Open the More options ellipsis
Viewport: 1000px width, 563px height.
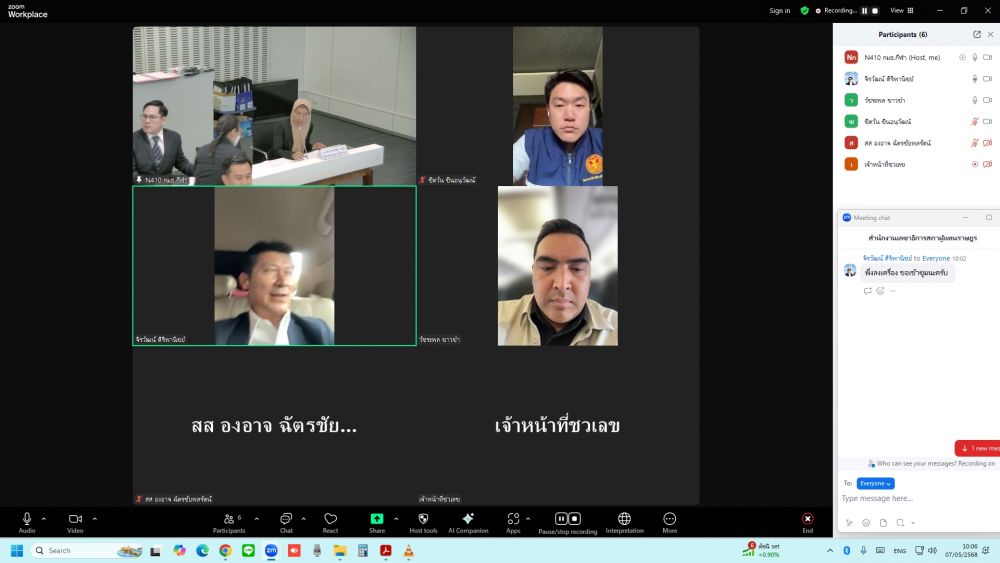tap(670, 522)
